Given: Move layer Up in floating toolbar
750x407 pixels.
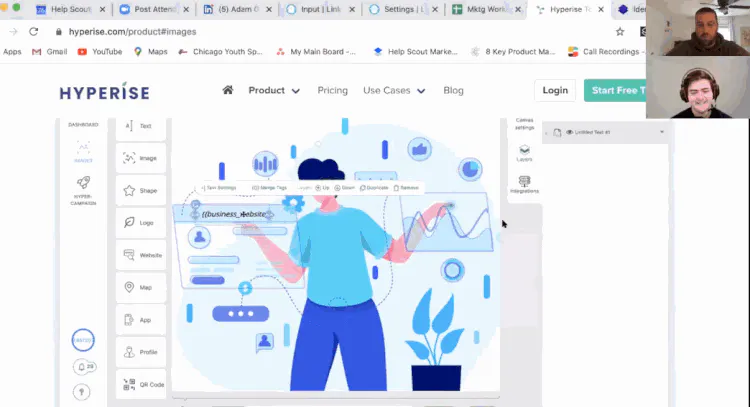Looking at the screenshot, I should click(x=322, y=188).
